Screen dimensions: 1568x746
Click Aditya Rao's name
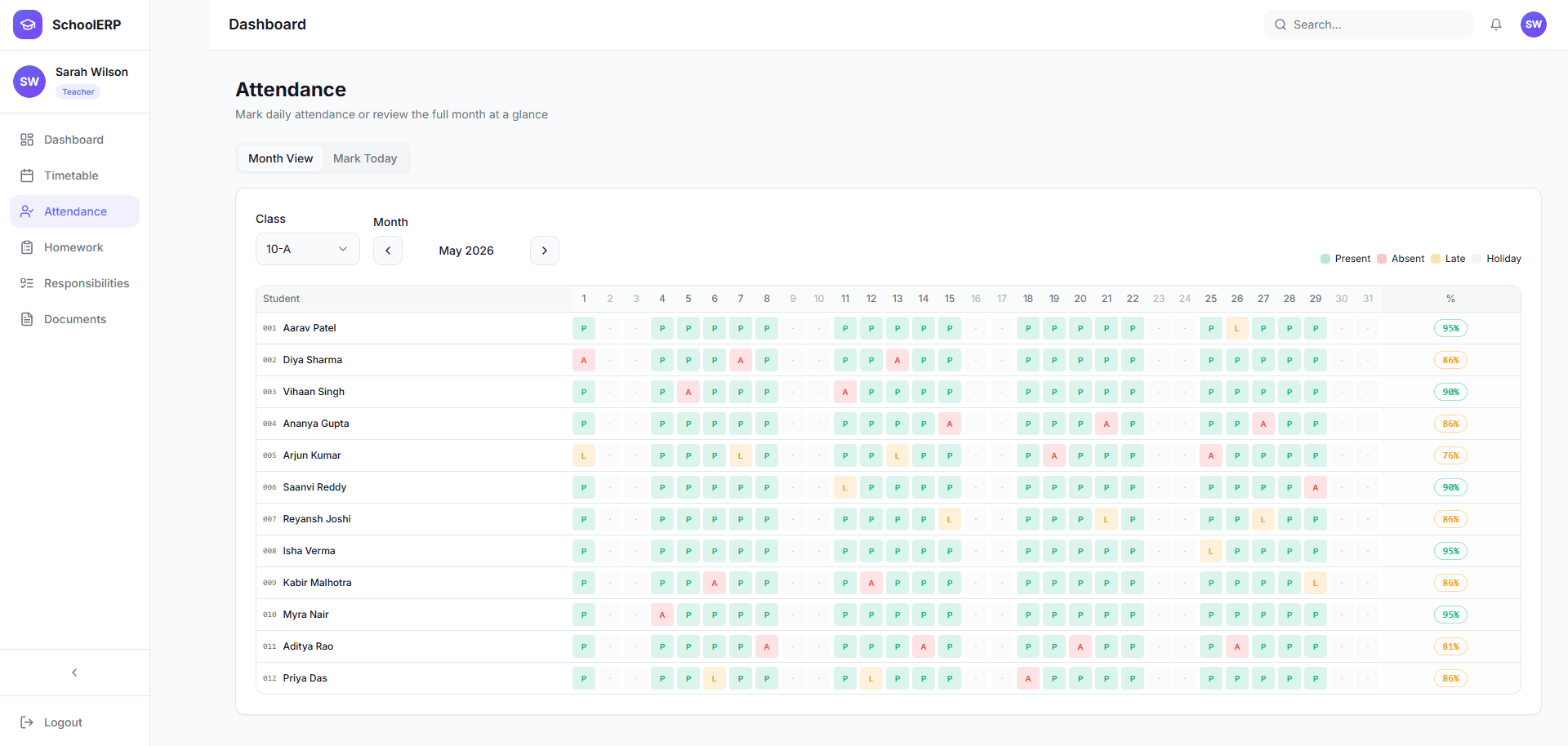308,646
